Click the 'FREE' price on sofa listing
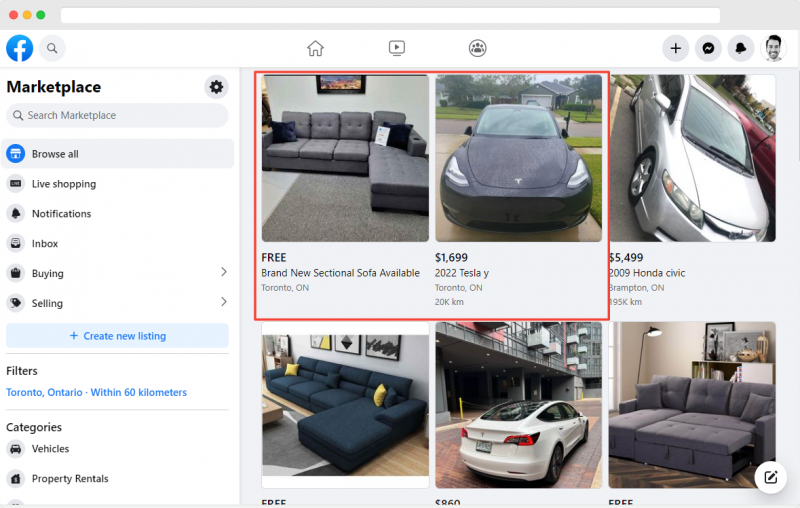Viewport: 800px width, 508px height. [274, 258]
